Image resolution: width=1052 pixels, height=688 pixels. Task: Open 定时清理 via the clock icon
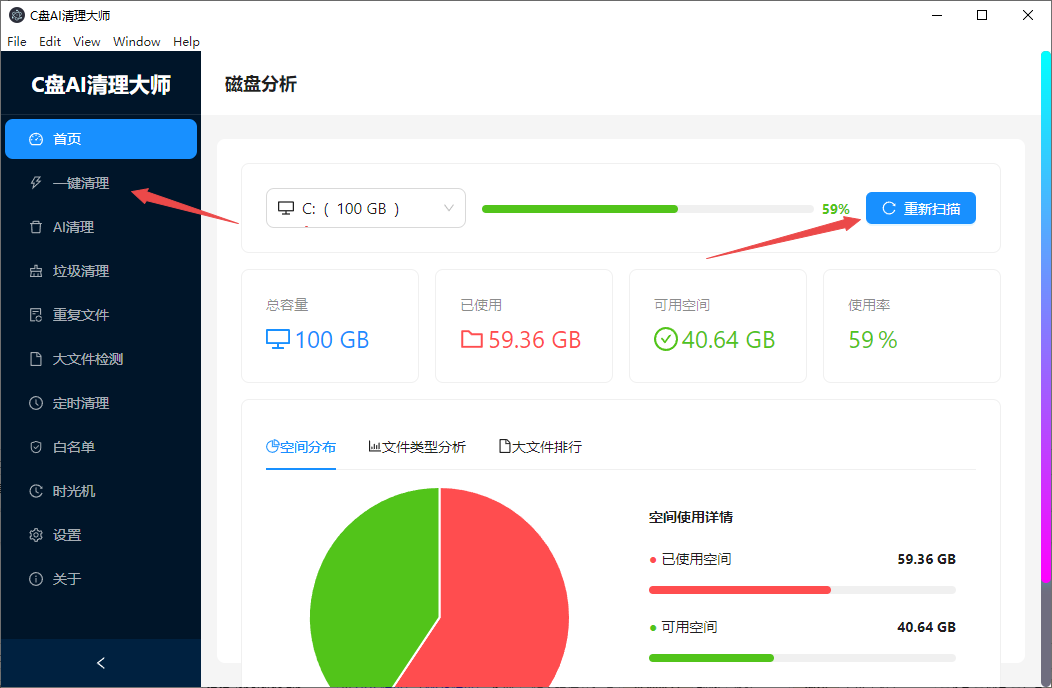pos(36,403)
